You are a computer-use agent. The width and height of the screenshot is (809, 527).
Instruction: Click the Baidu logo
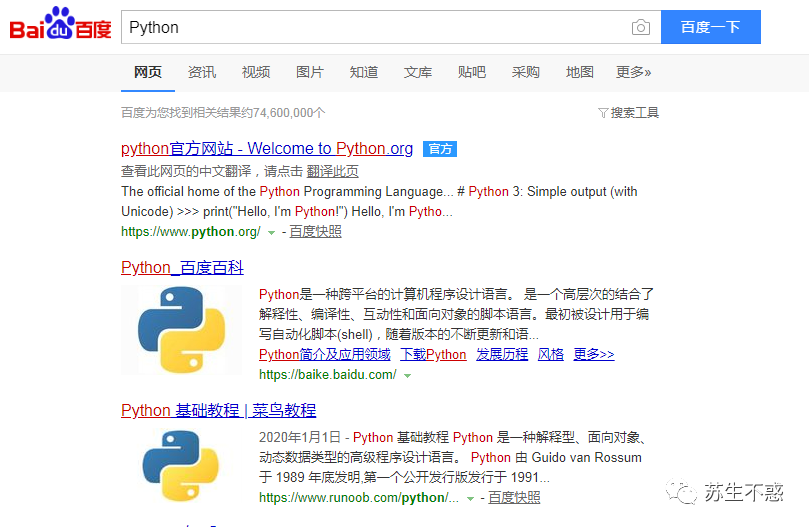click(60, 24)
